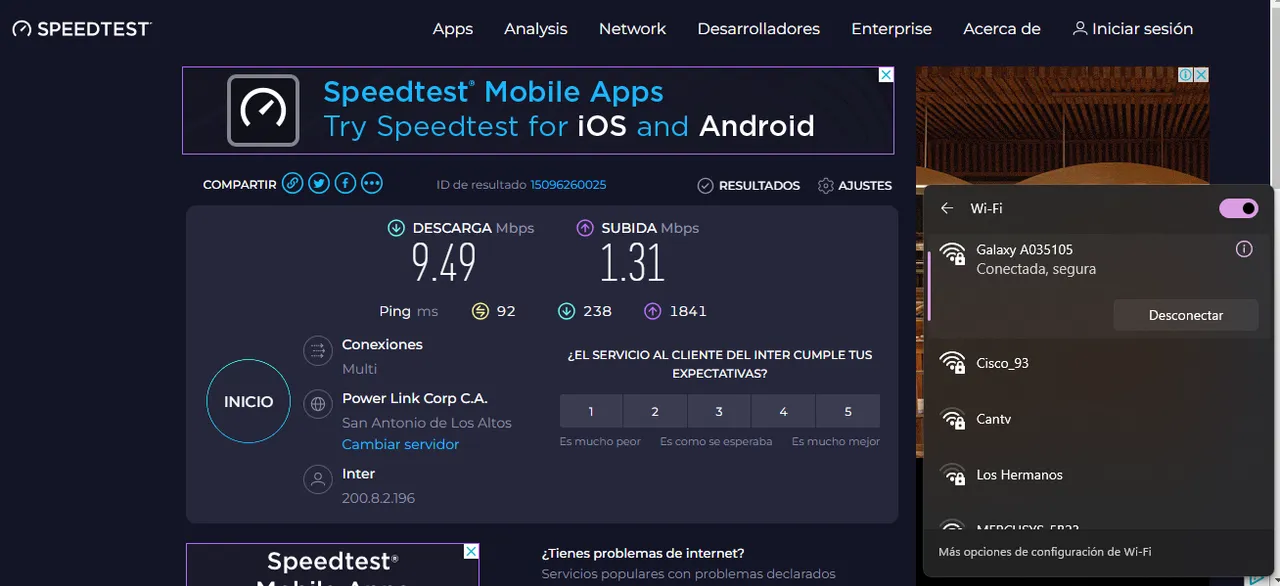
Task: Open Galaxy A035105 network info icon
Action: tap(1244, 249)
